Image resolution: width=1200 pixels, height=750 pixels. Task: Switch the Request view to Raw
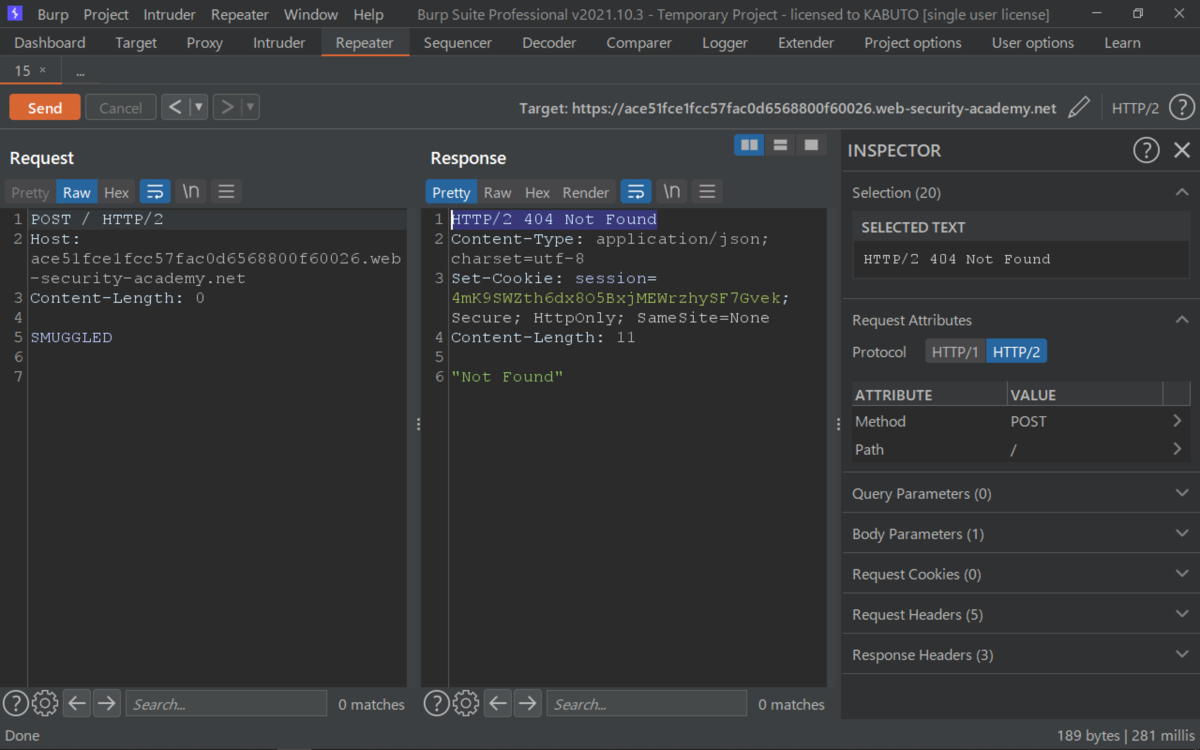coord(76,192)
